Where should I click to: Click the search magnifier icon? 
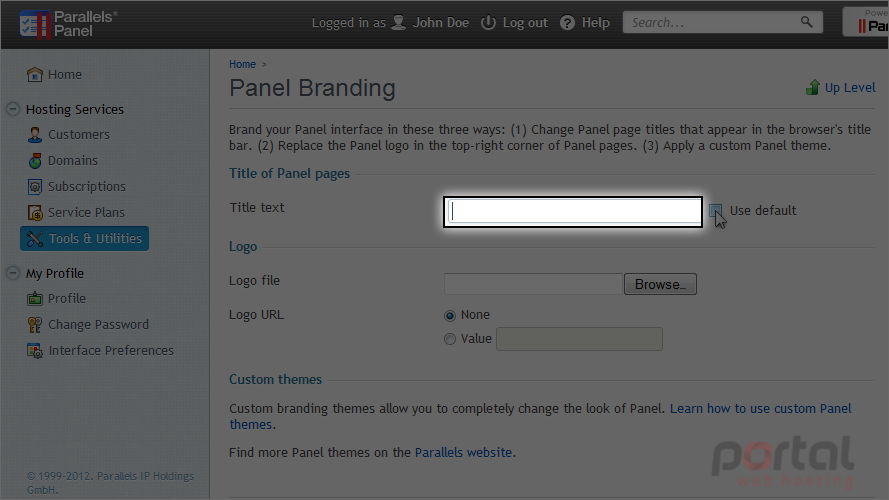tap(806, 22)
